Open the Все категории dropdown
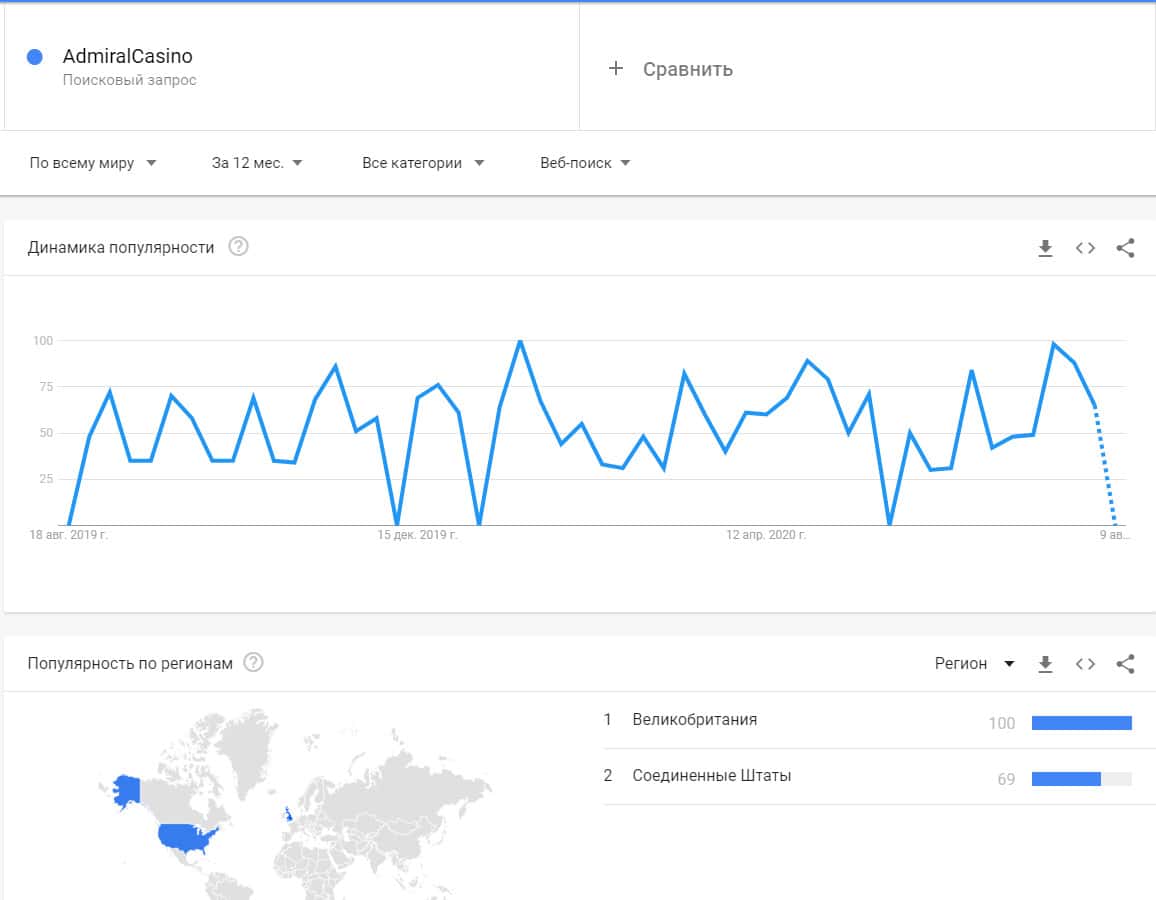 (x=422, y=163)
